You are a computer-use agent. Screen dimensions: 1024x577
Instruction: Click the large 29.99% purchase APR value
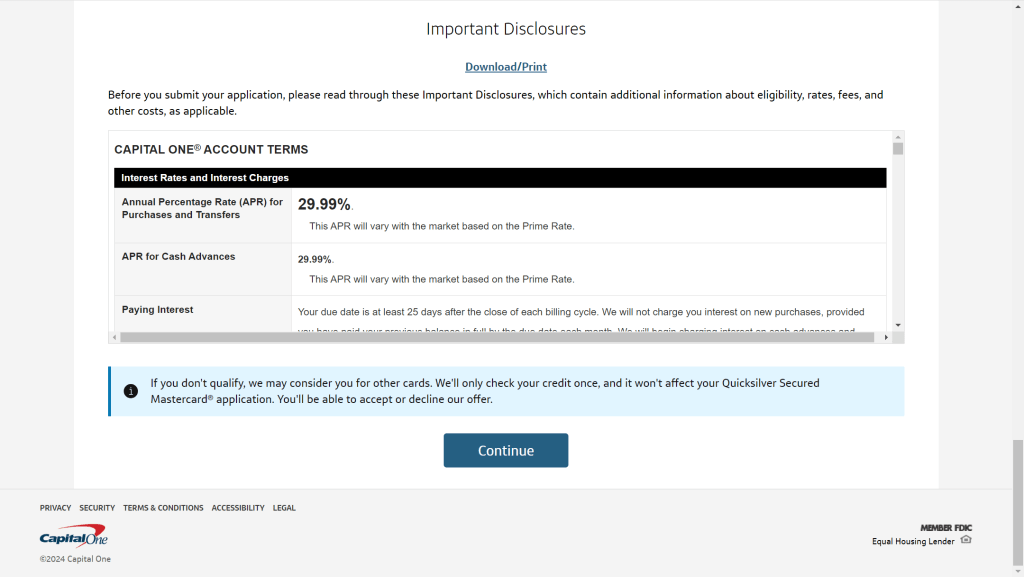click(324, 204)
